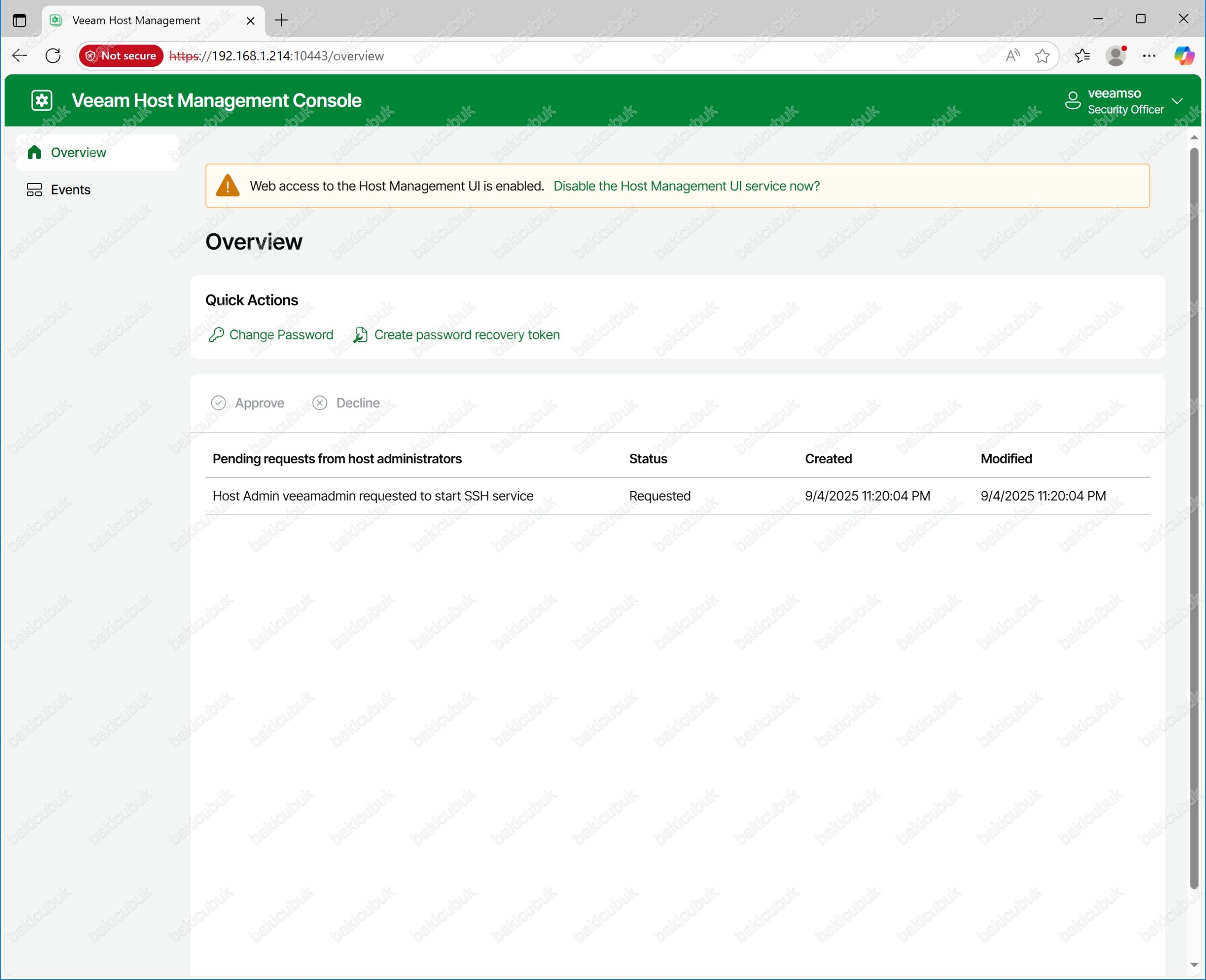Add page to favorites with the star icon
The image size is (1206, 980).
[x=1042, y=55]
